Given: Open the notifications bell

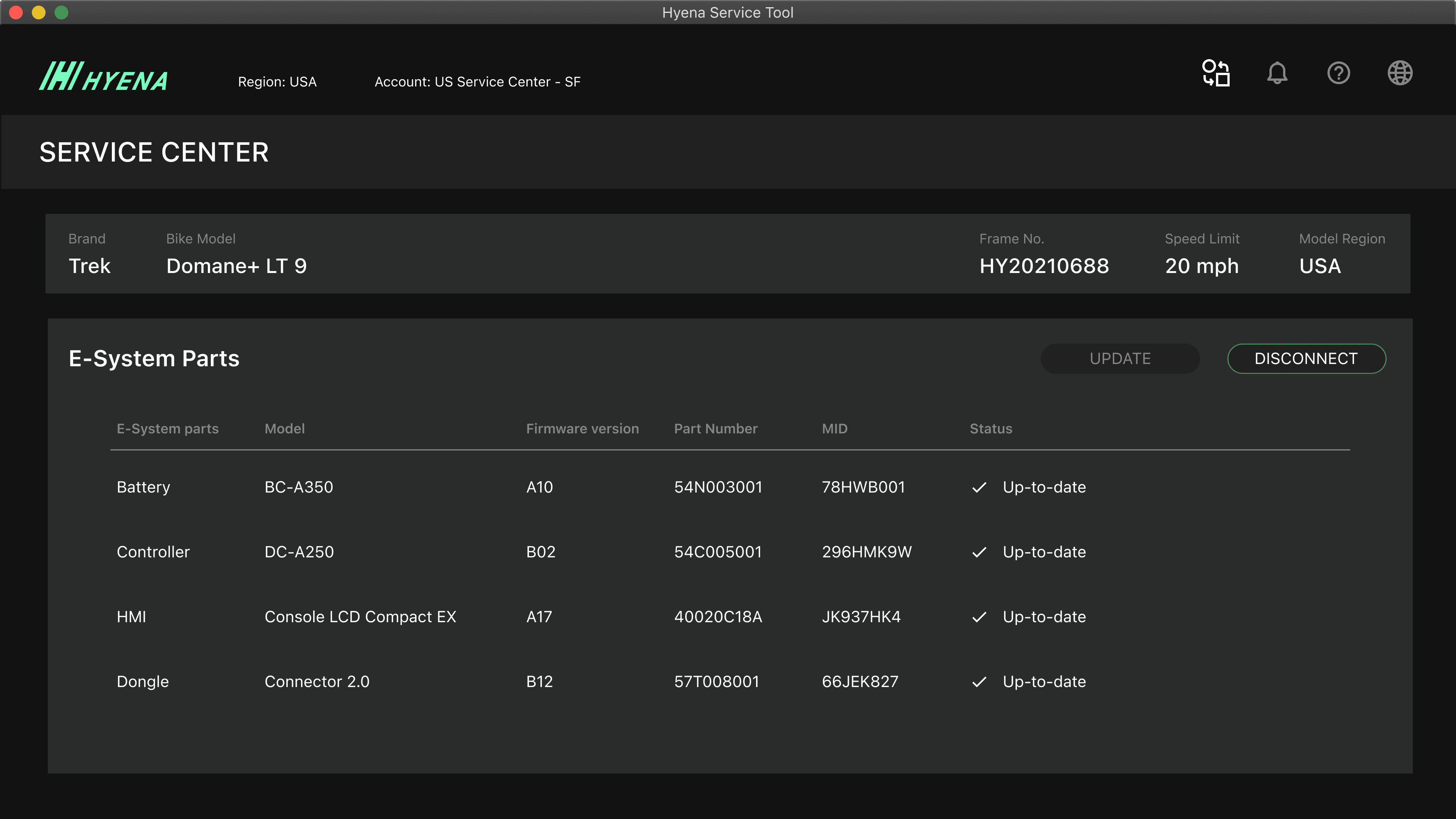Looking at the screenshot, I should click(x=1277, y=73).
